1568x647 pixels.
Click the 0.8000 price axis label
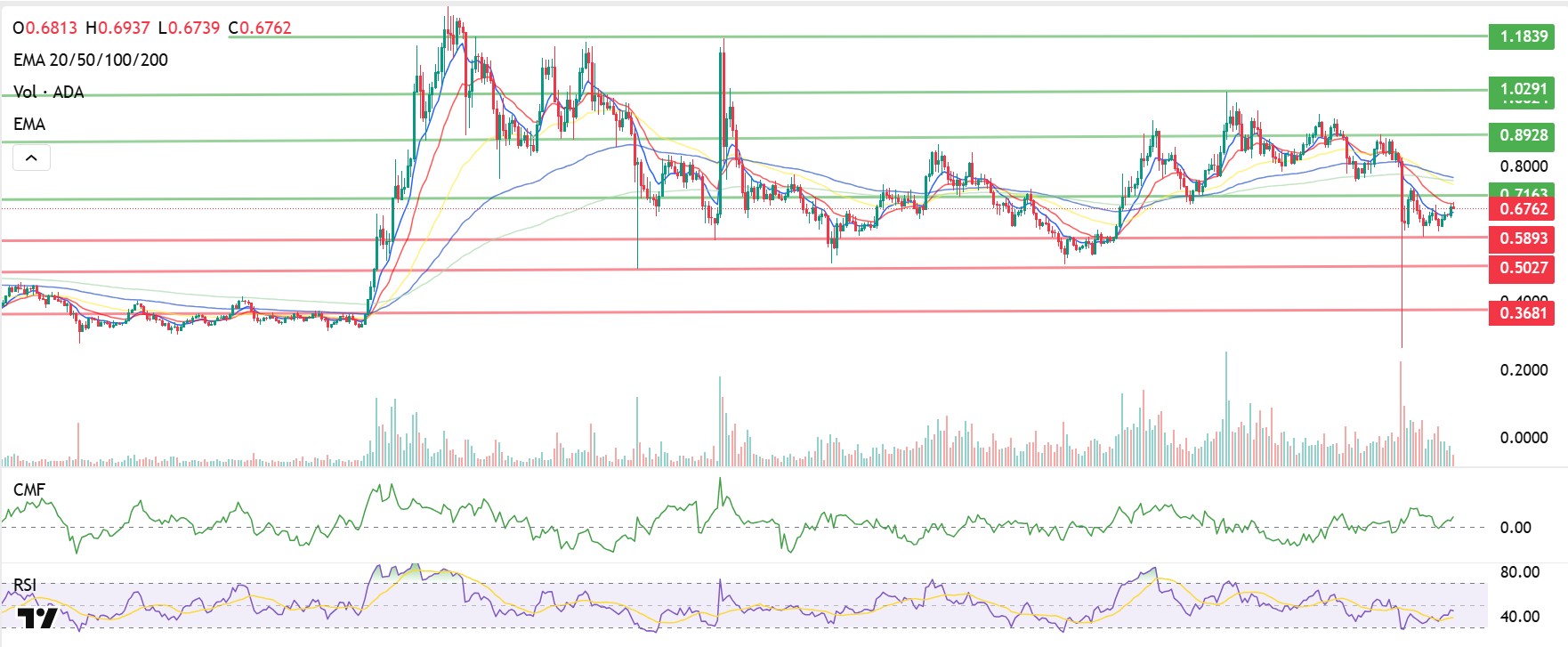(1523, 166)
